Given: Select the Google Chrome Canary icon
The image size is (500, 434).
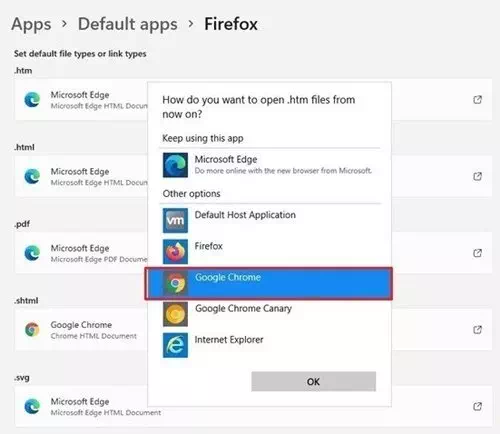Looking at the screenshot, I should [175, 314].
